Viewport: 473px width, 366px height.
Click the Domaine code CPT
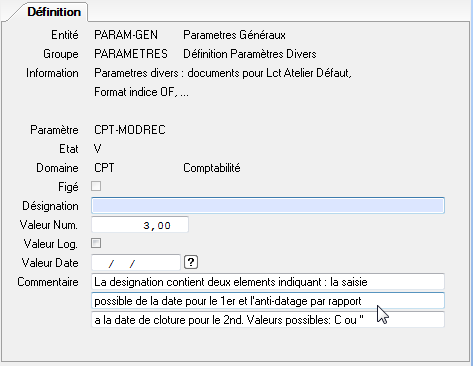(104, 168)
